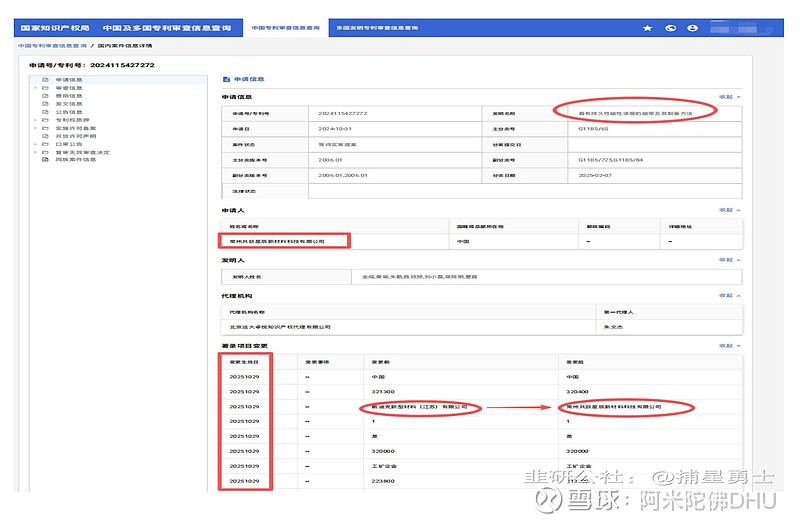Expand the 审查信息 tree node arrow
Viewport: 800px width, 525px height.
coord(35,88)
